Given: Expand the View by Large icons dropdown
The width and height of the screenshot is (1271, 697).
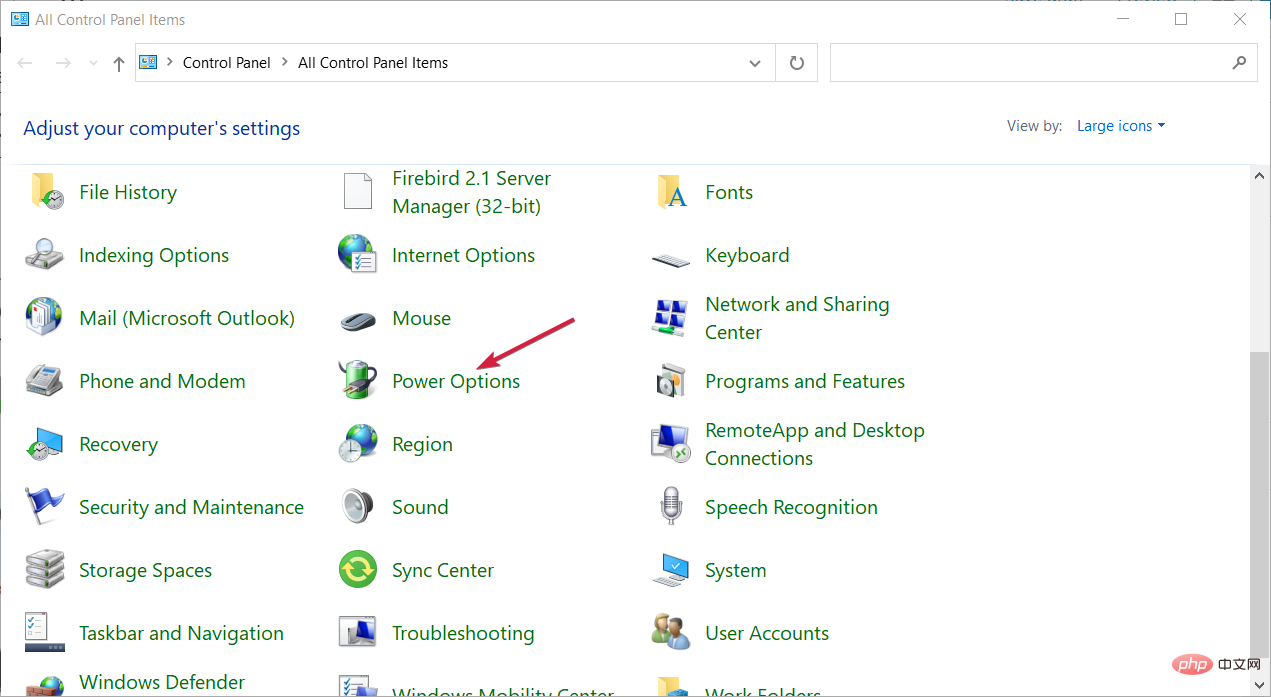Looking at the screenshot, I should pyautogui.click(x=1120, y=126).
